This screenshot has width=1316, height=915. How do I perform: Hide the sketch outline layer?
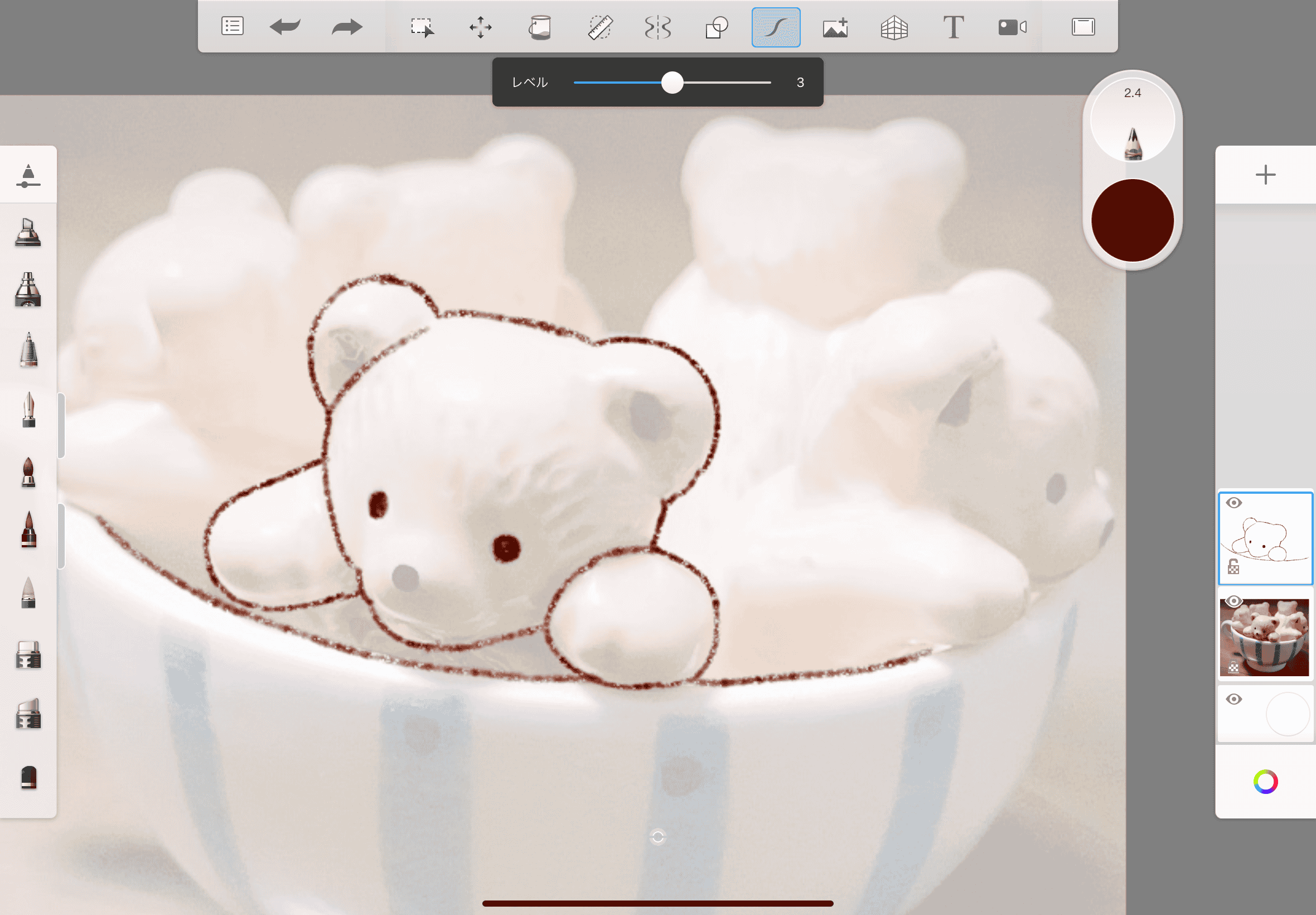click(1234, 503)
